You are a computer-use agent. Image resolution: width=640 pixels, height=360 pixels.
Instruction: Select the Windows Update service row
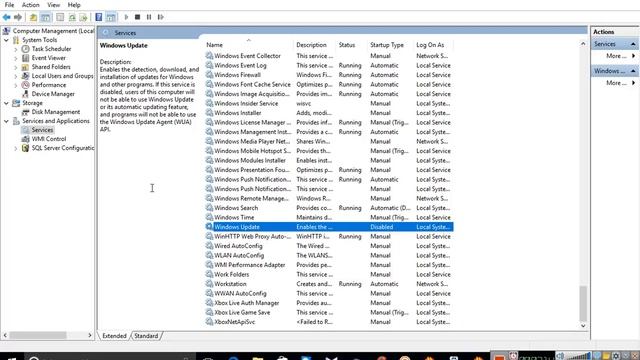pyautogui.click(x=329, y=227)
